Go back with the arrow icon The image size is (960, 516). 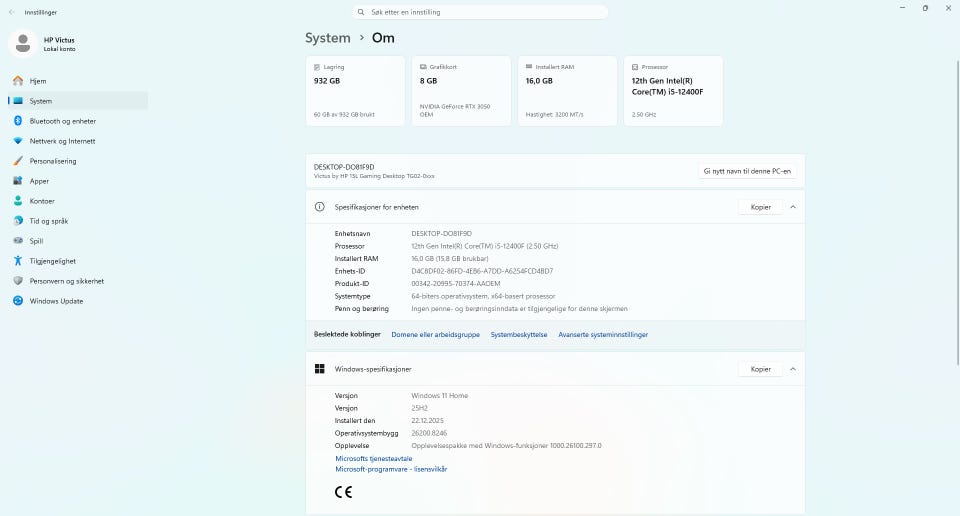[x=12, y=12]
